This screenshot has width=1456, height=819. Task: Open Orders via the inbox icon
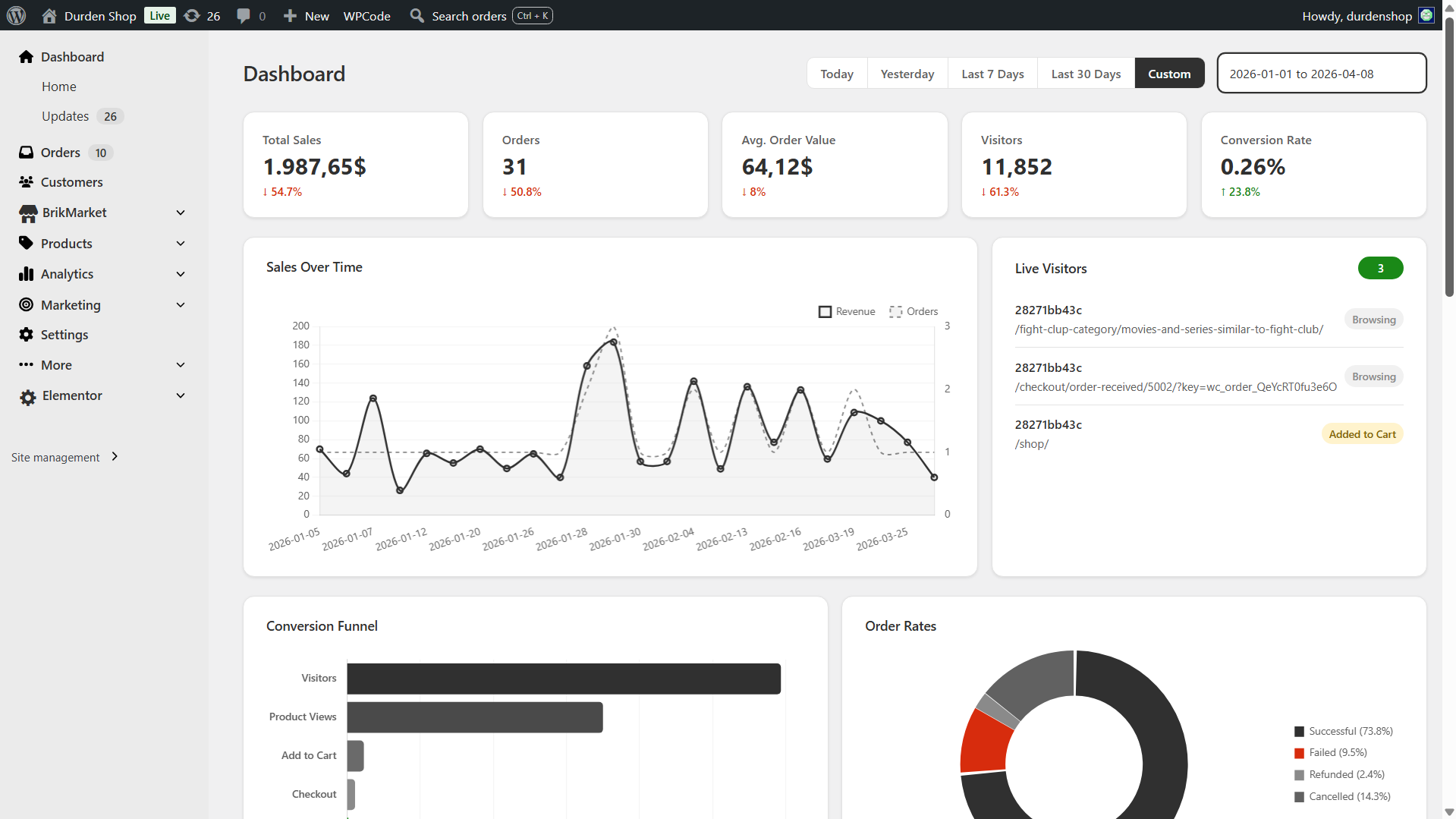point(27,153)
